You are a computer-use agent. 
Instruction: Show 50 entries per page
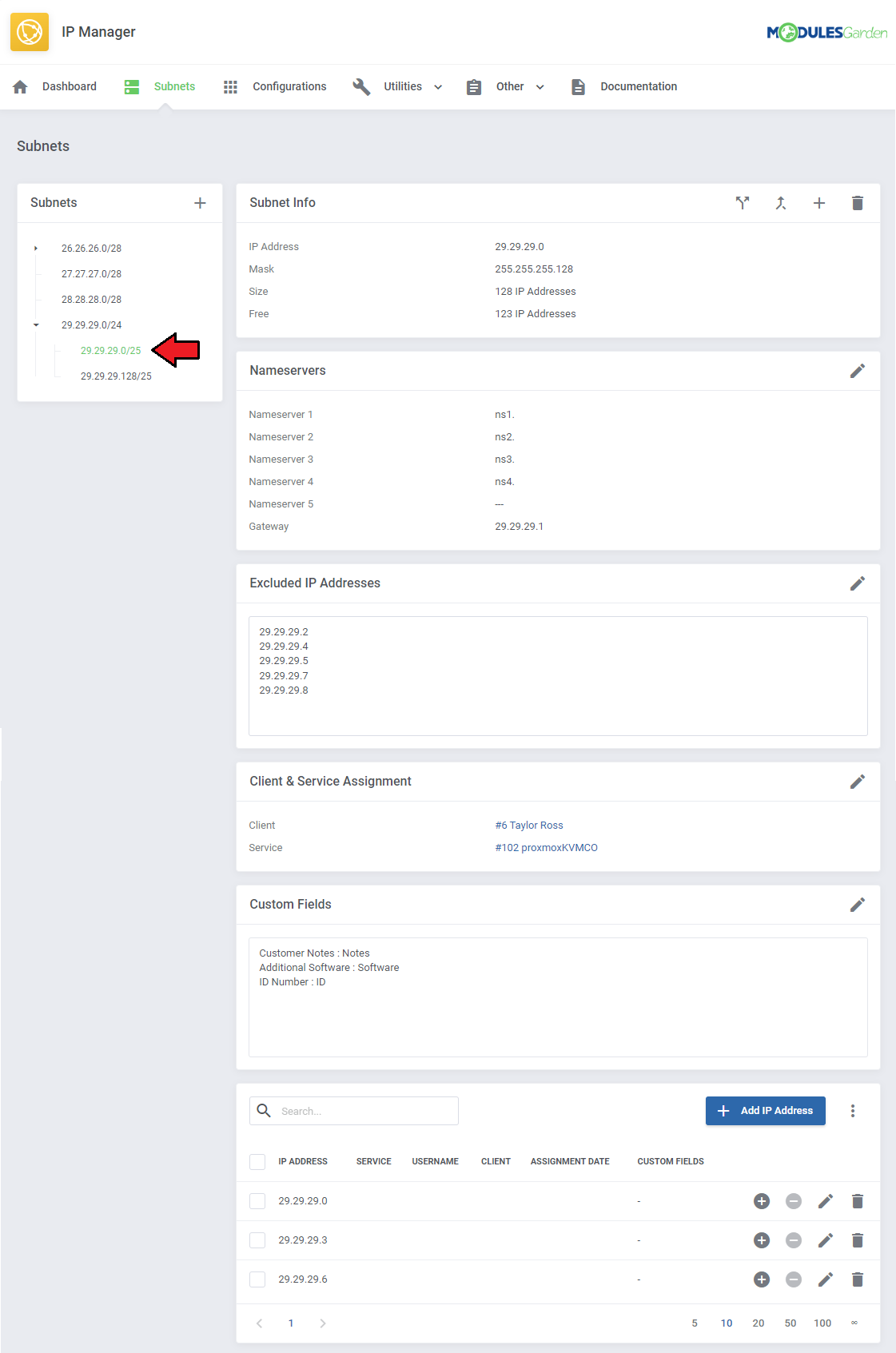coord(790,1323)
